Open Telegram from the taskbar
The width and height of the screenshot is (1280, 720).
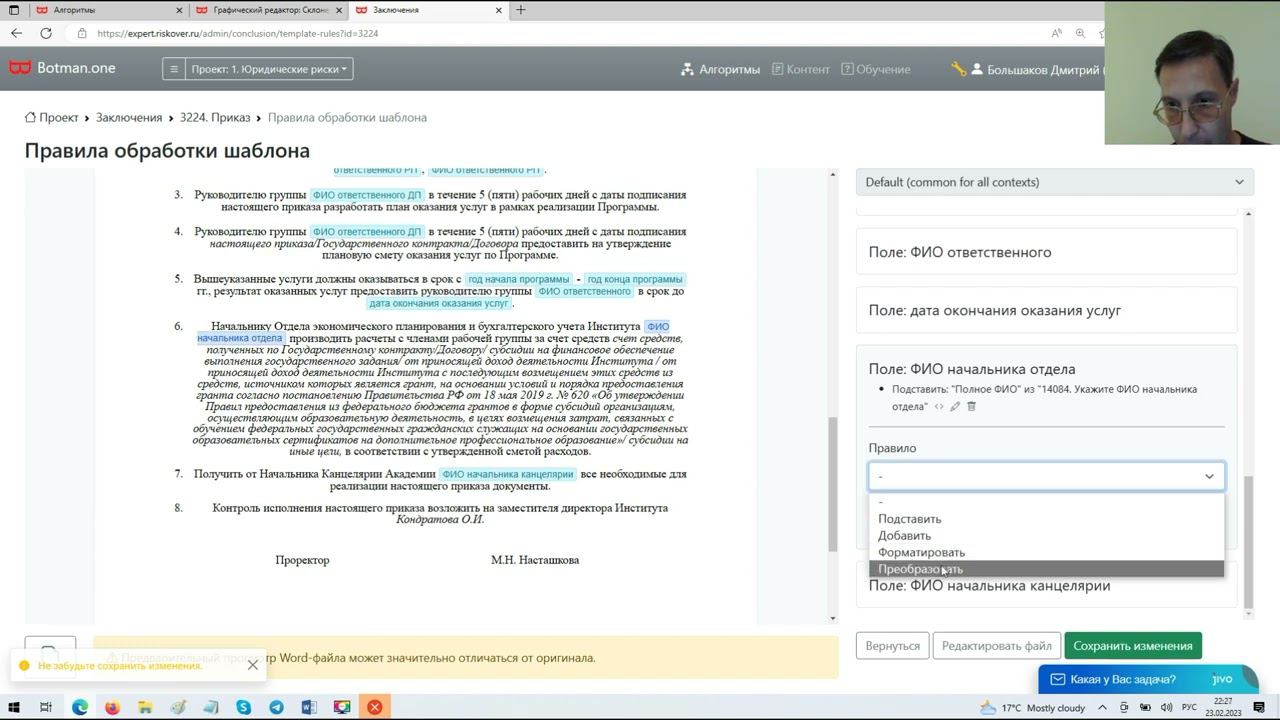(276, 707)
